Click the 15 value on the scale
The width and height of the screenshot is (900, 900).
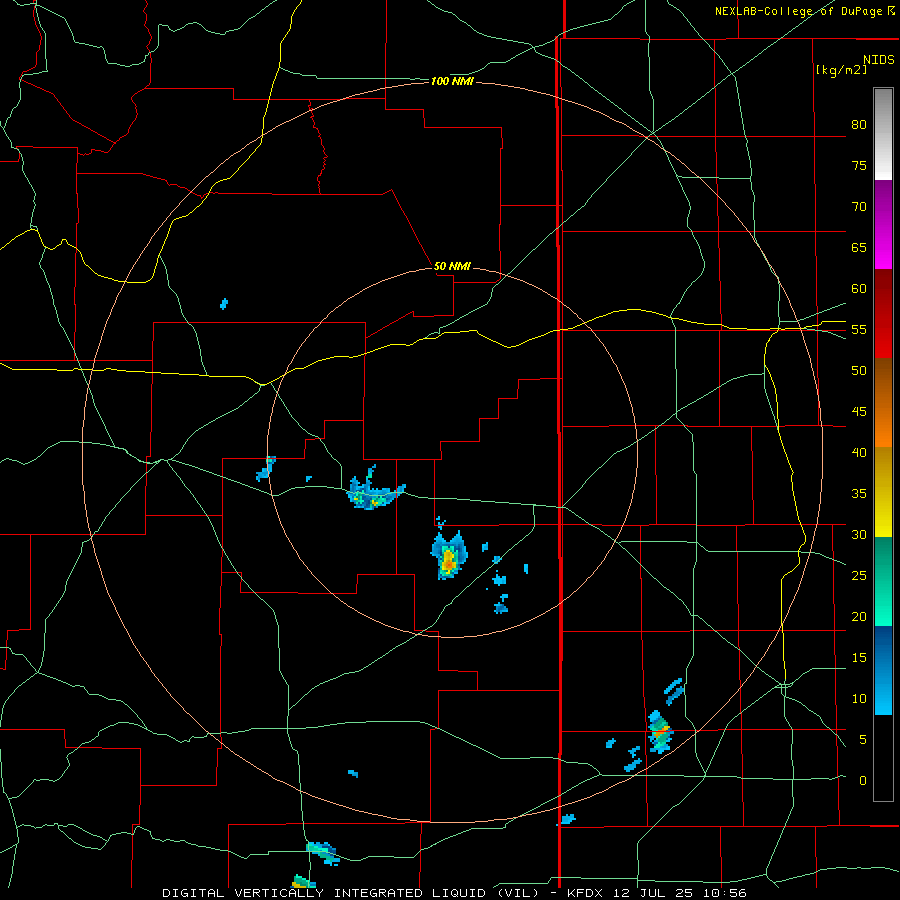point(859,658)
